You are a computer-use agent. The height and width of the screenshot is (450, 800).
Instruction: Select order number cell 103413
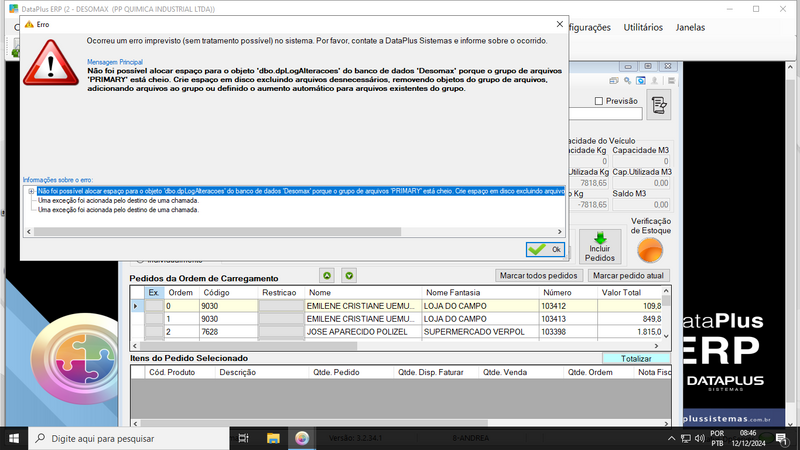click(x=568, y=319)
